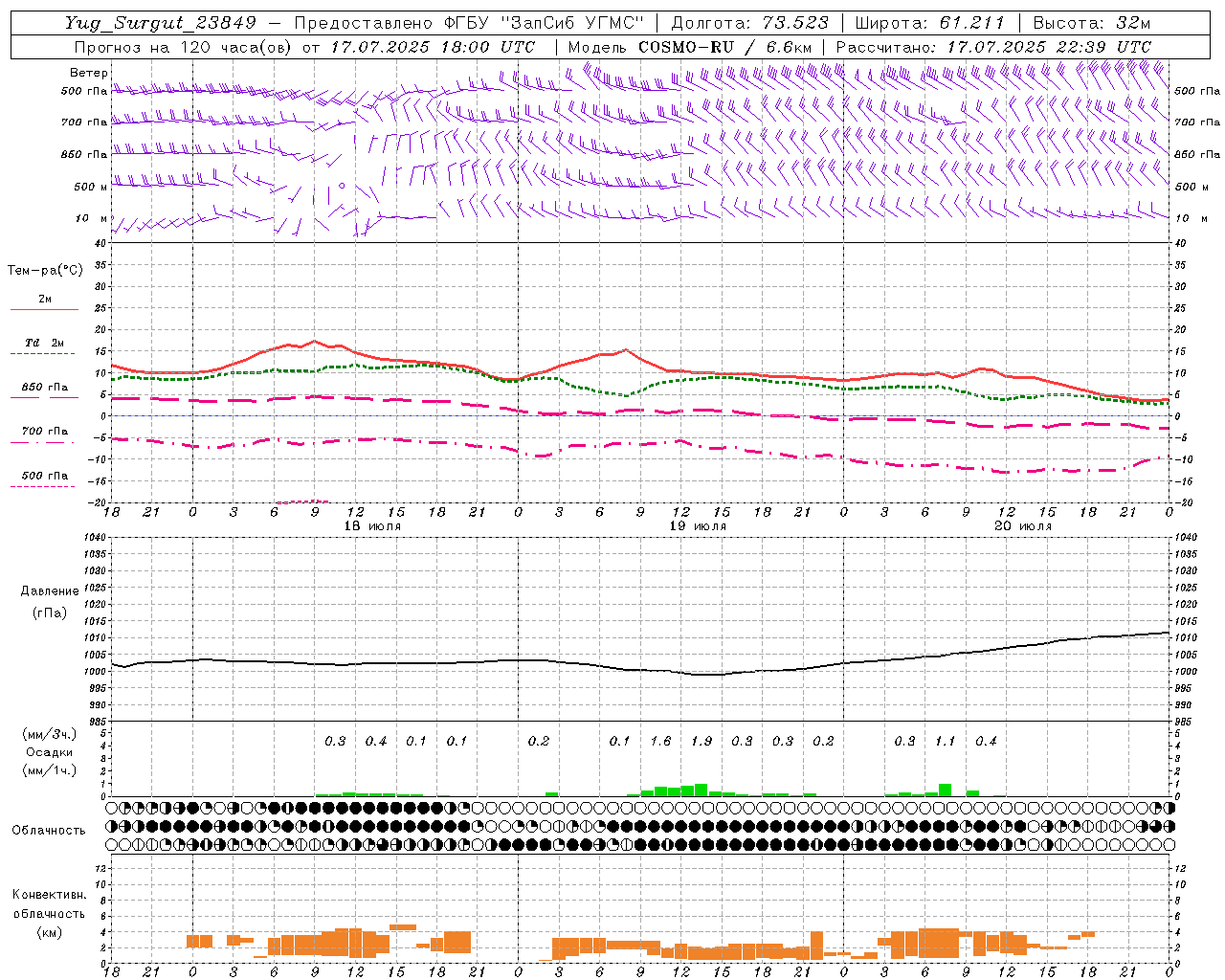Click the 1.6 precipitation value
The width and height of the screenshot is (1225, 980).
coord(660,741)
